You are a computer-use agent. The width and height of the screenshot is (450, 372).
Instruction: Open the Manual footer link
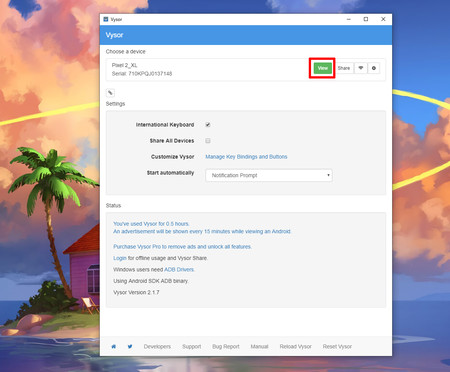click(259, 347)
